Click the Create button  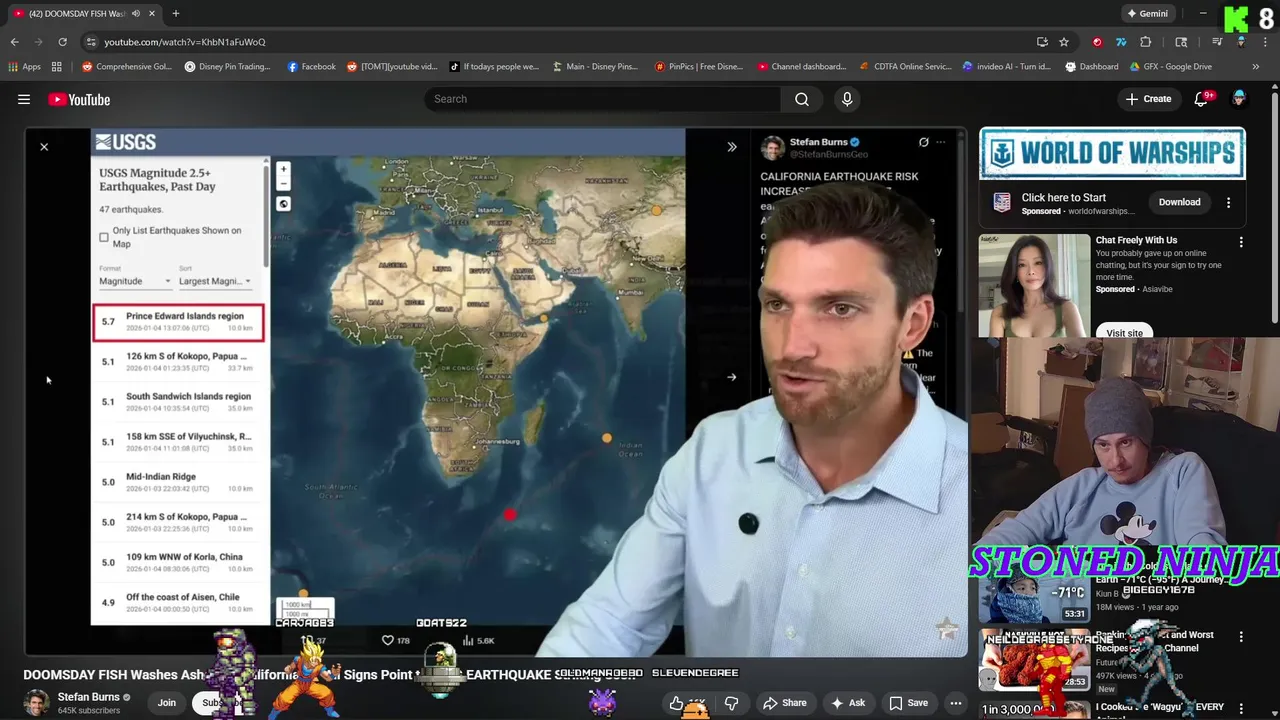1148,99
